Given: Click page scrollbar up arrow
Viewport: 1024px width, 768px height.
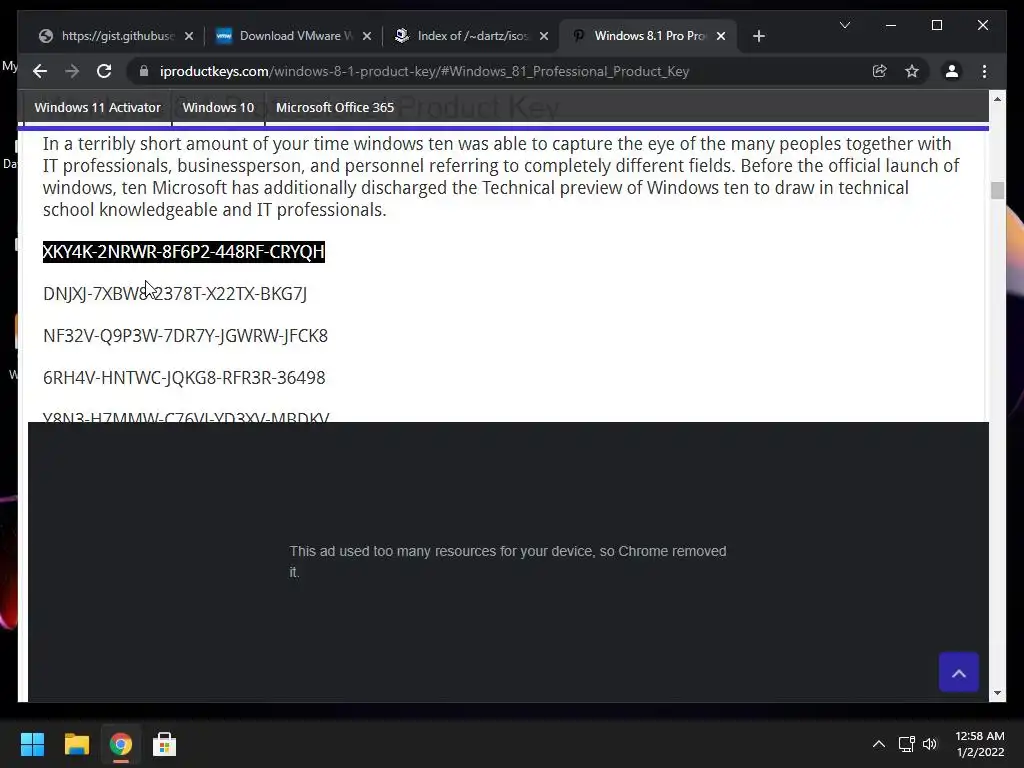Looking at the screenshot, I should tap(997, 99).
